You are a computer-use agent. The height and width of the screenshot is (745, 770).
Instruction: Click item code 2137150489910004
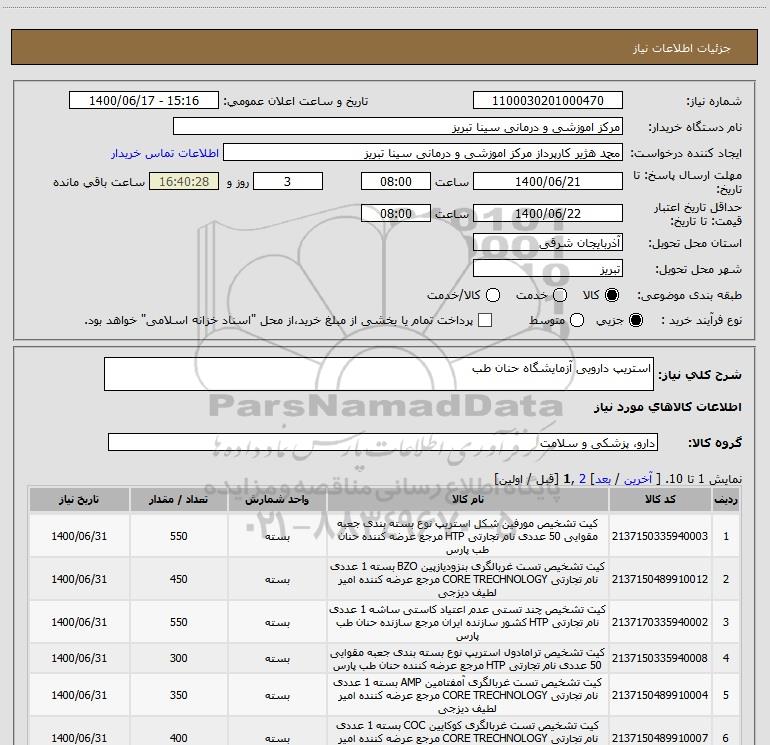660,695
